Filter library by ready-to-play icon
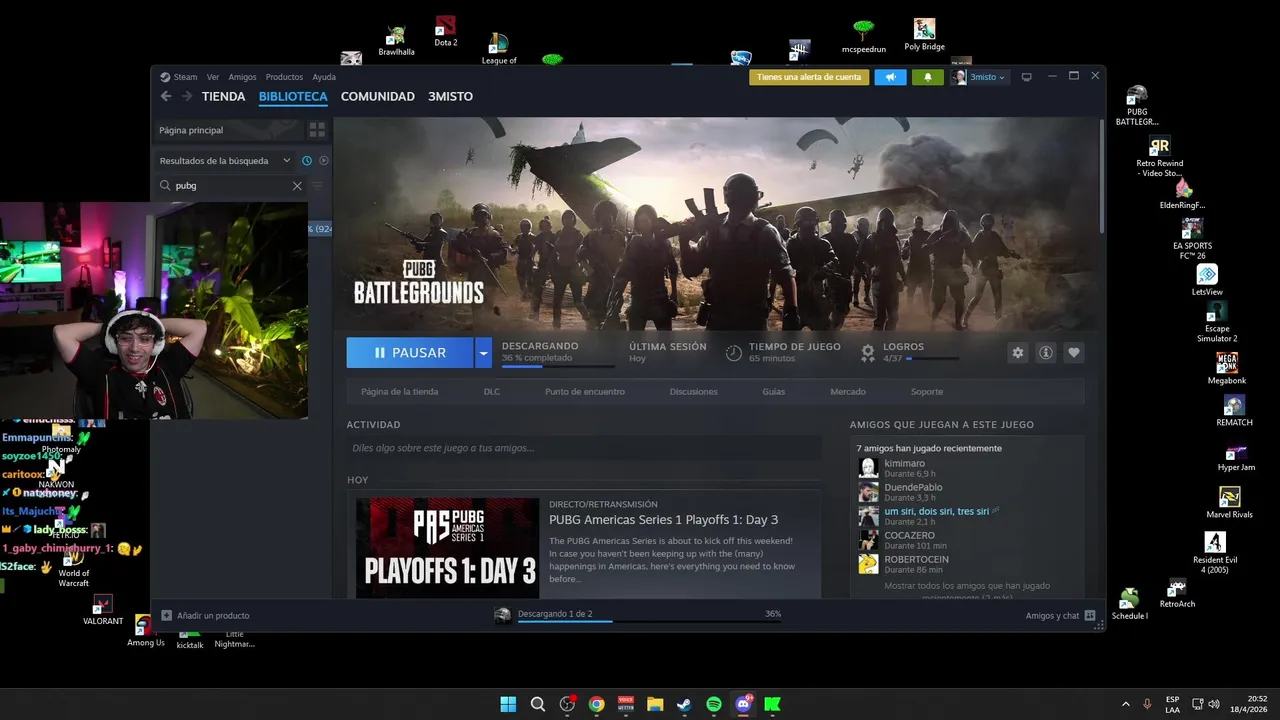The width and height of the screenshot is (1280, 720). (x=324, y=161)
